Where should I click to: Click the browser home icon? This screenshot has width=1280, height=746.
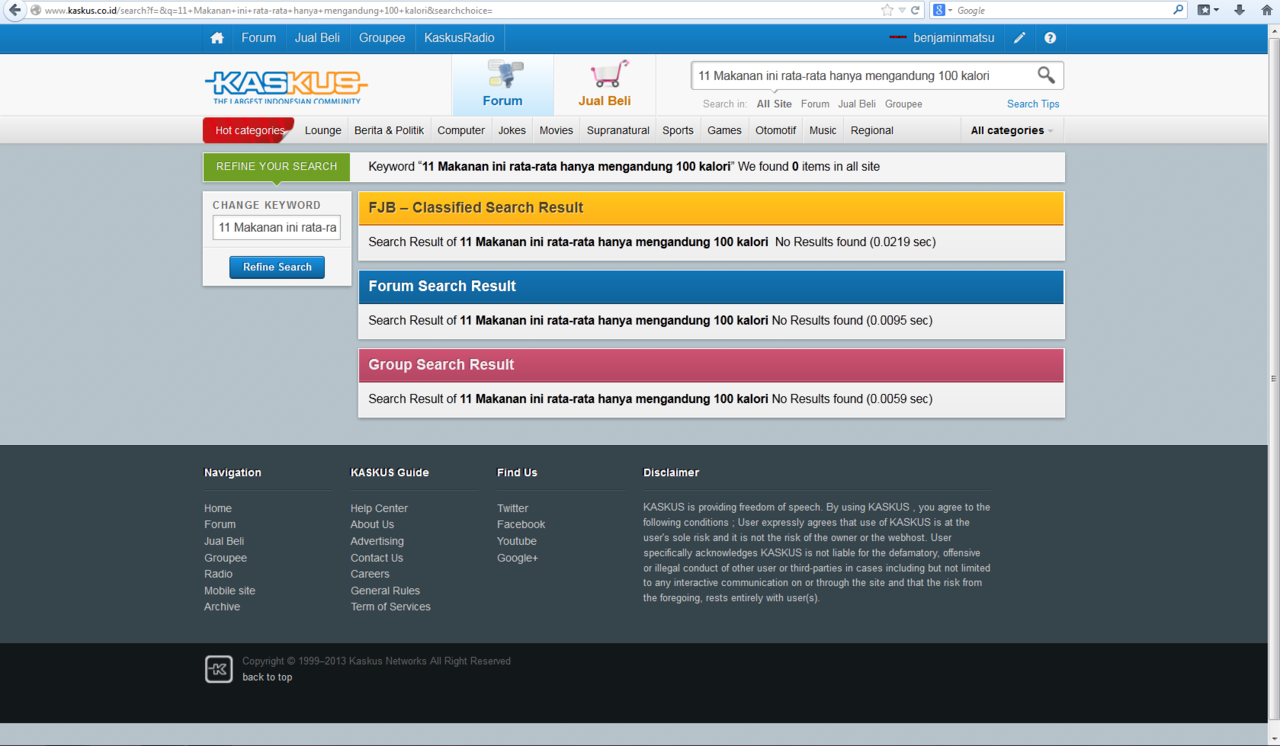[x=1266, y=10]
